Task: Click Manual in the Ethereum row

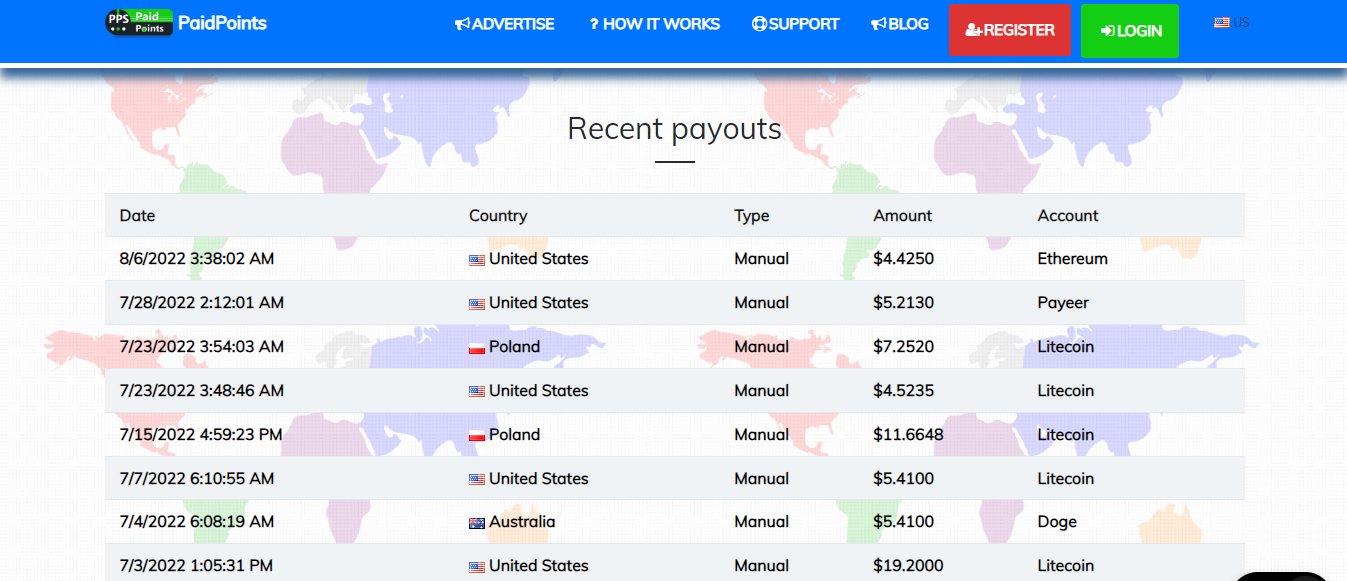Action: [x=762, y=259]
